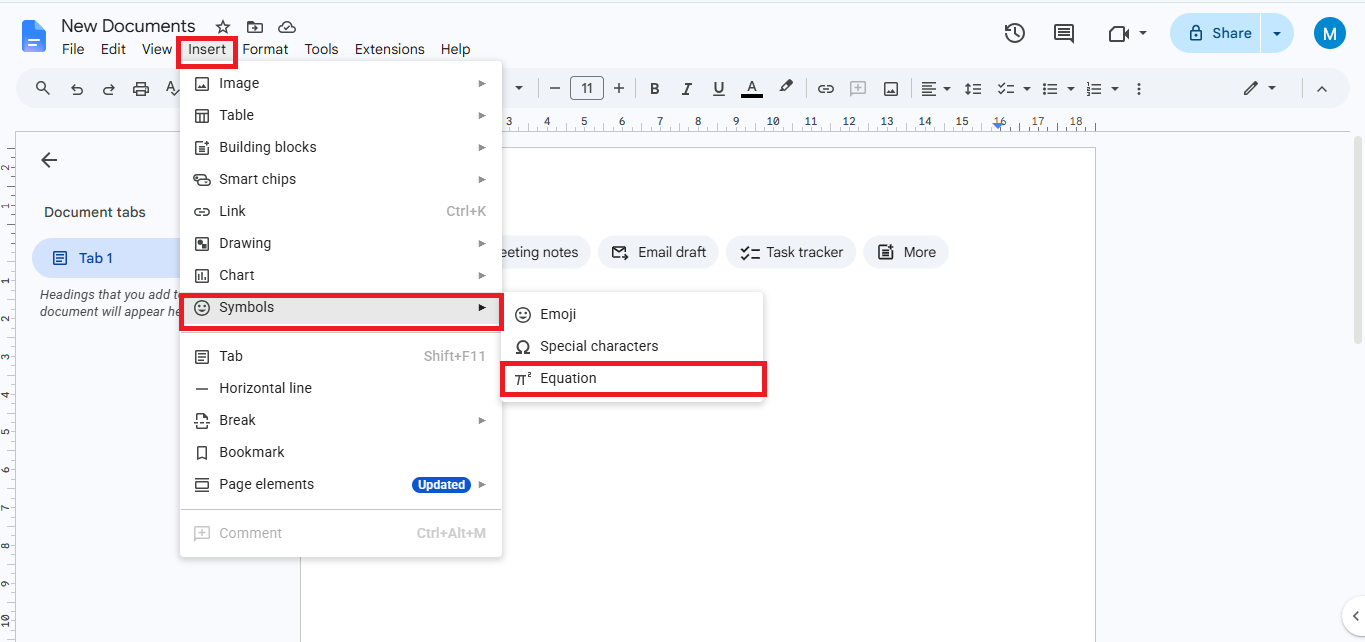The height and width of the screenshot is (642, 1365).
Task: Increase font size plus button
Action: tap(619, 88)
